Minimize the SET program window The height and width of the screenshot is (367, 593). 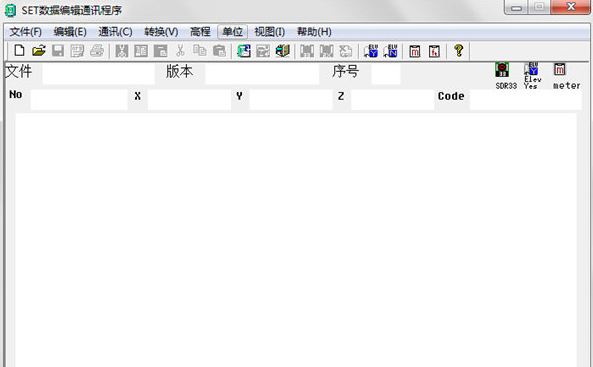pos(516,7)
